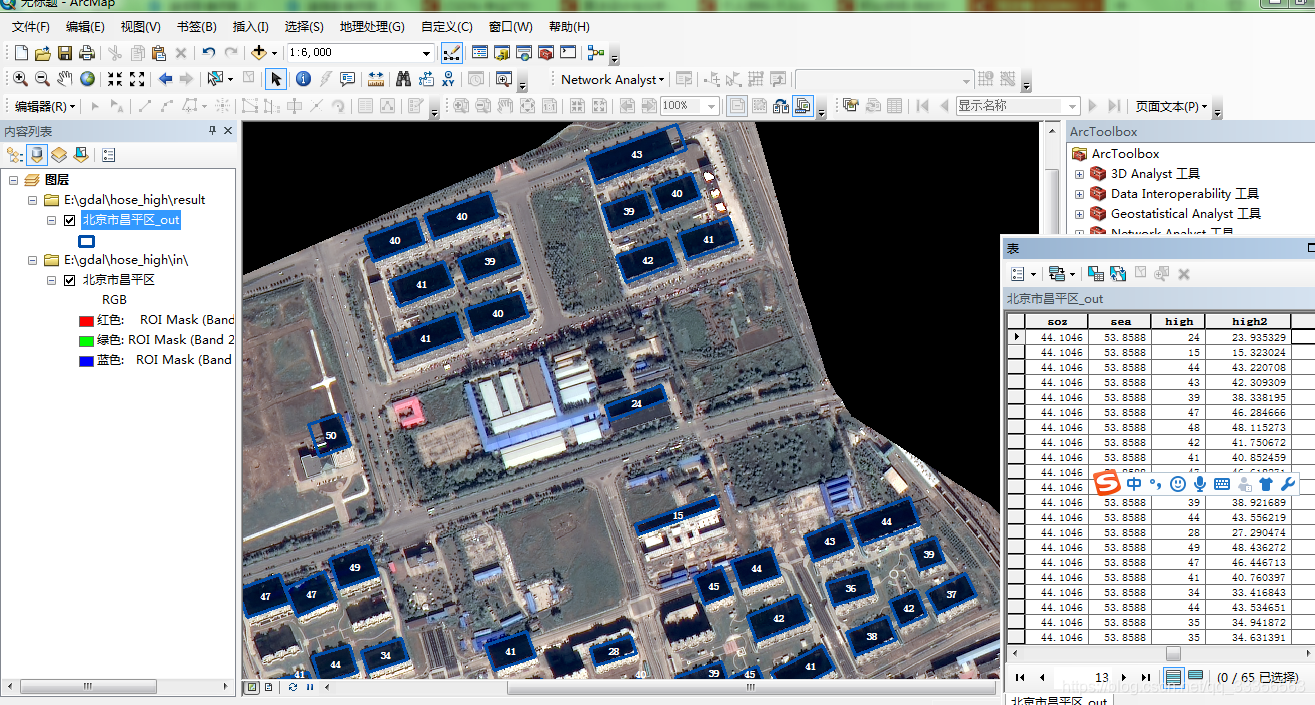The width and height of the screenshot is (1315, 705).
Task: Click the red 红色 band swatch
Action: (86, 320)
